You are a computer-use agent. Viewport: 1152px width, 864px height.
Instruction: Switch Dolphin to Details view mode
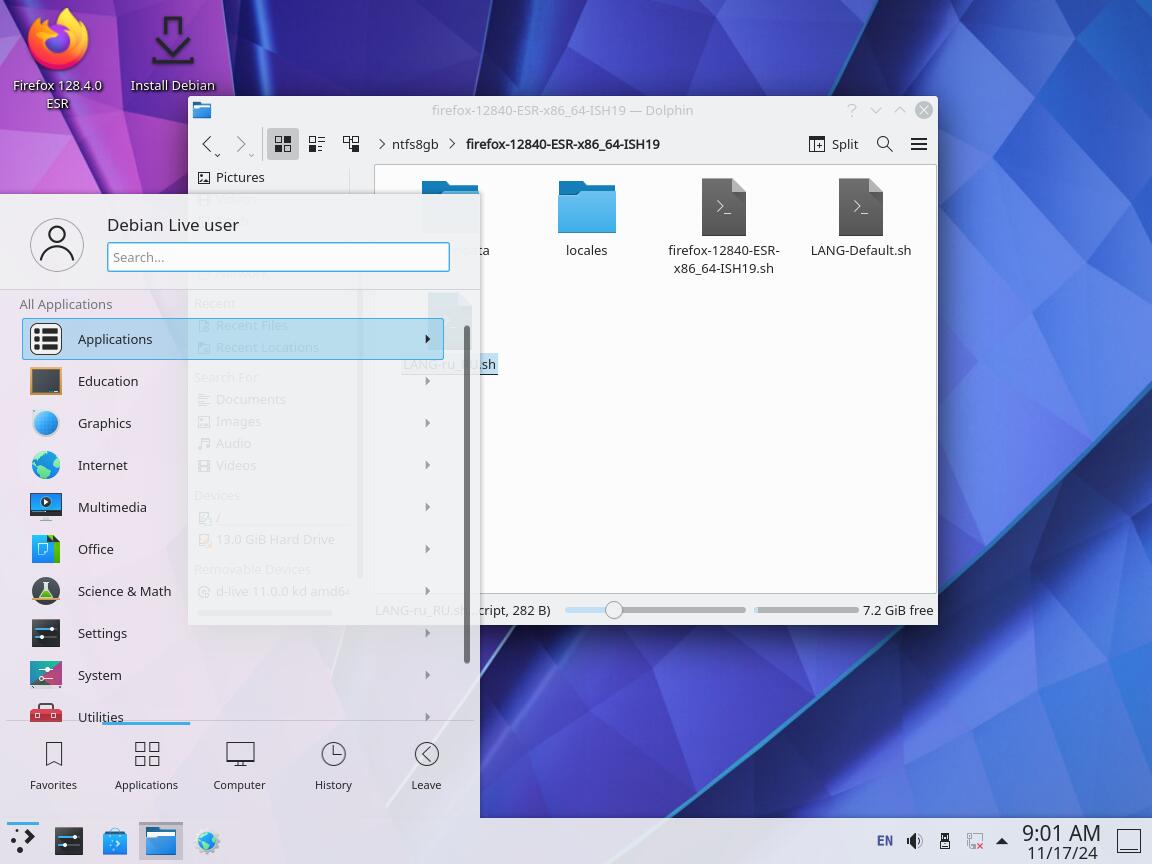coord(351,144)
